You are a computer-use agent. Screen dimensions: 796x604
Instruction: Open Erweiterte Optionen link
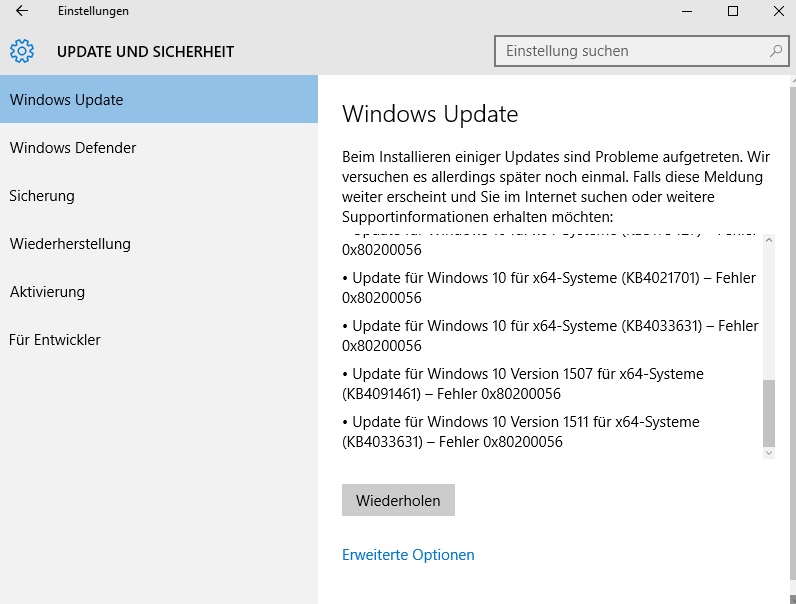408,555
